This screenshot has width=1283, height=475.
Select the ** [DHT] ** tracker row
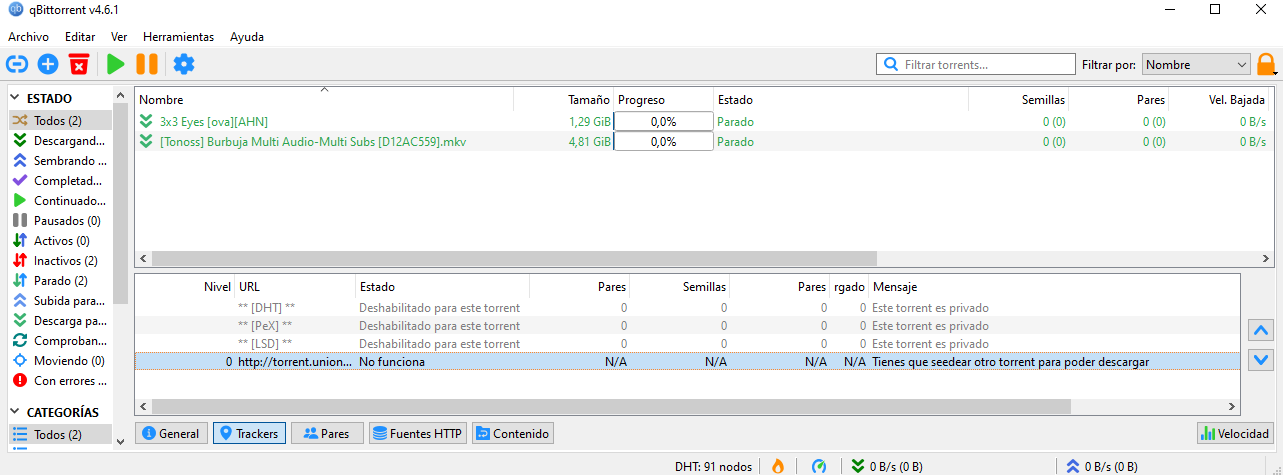tap(687, 308)
